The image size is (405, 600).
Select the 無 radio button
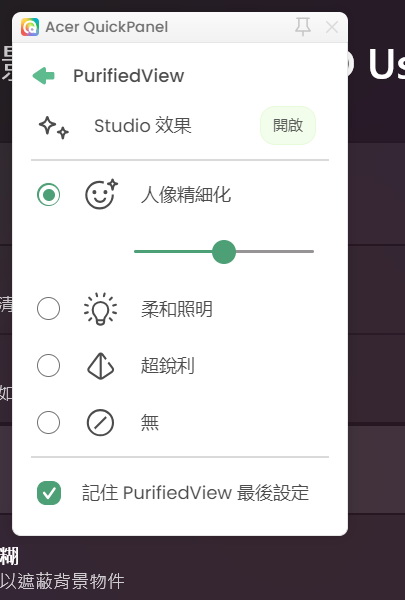tap(49, 422)
